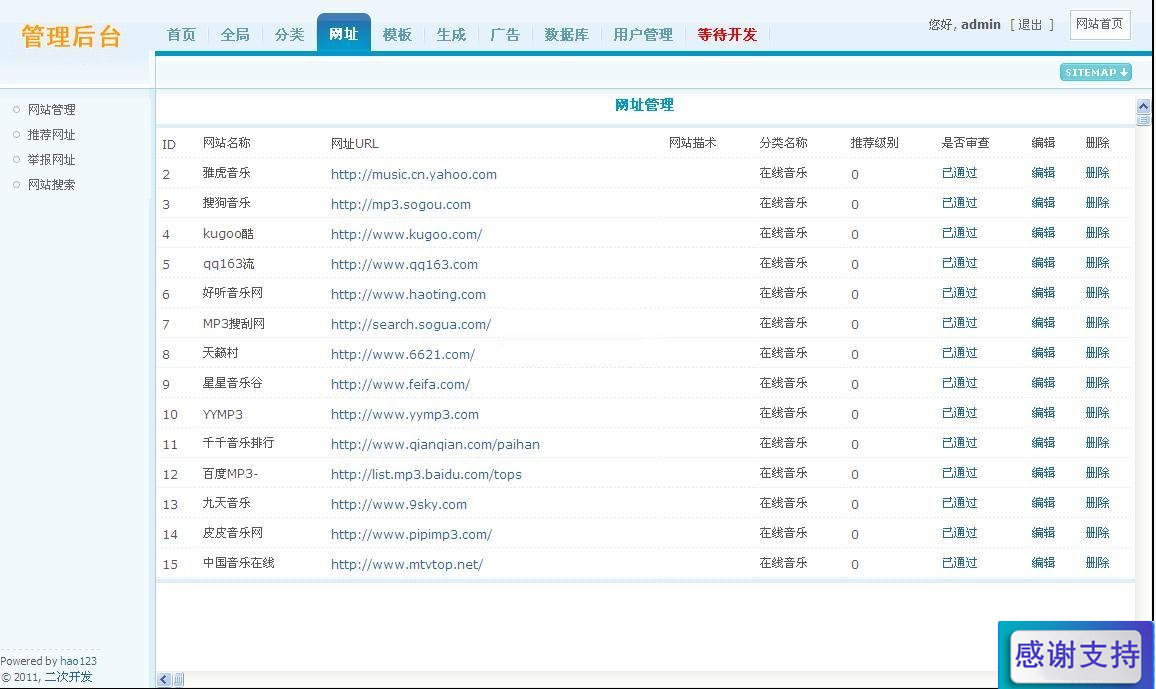The width and height of the screenshot is (1156, 689).
Task: Delete the kugoo酷 entry
Action: (1097, 233)
